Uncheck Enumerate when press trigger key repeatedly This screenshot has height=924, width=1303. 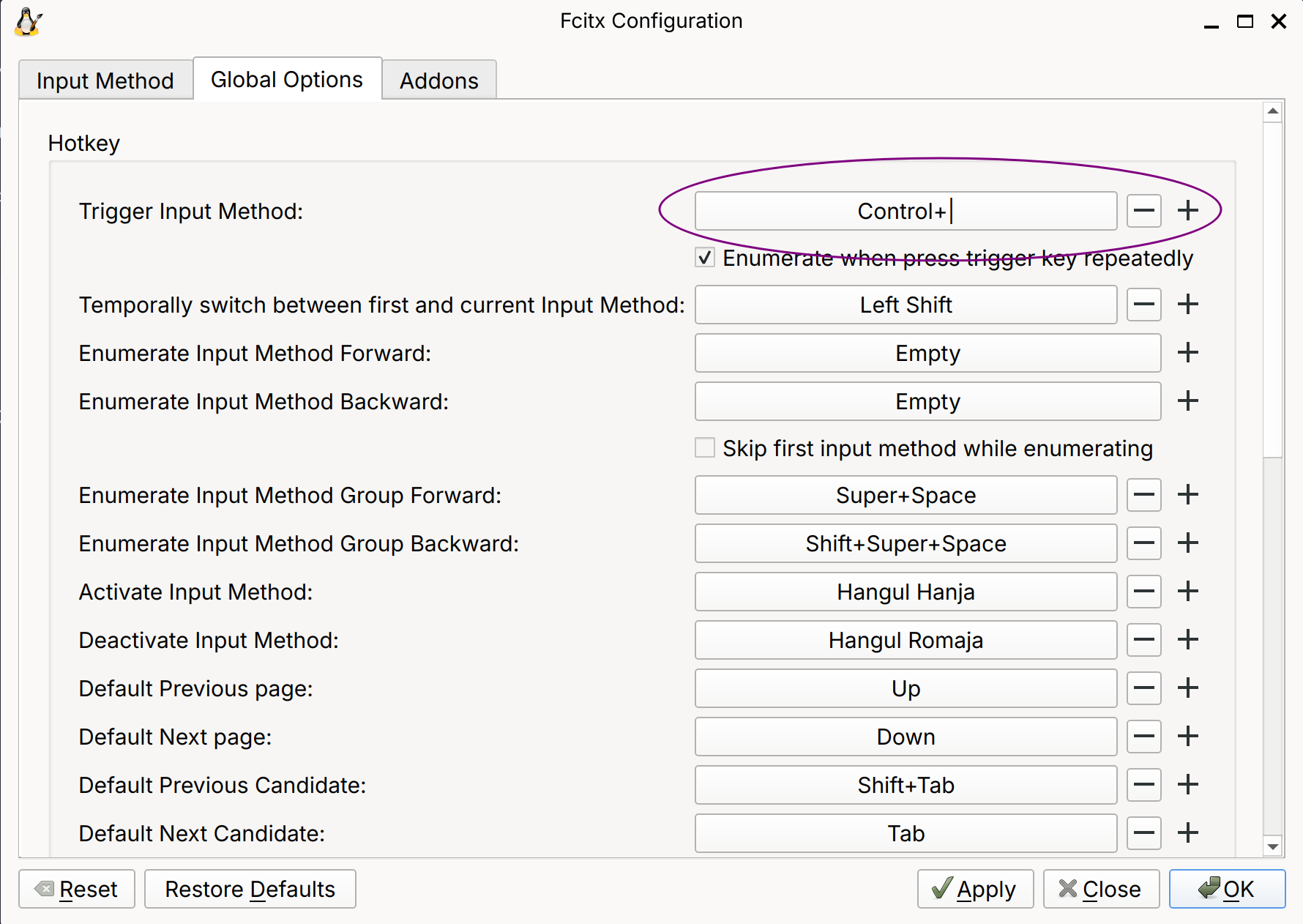click(x=705, y=258)
